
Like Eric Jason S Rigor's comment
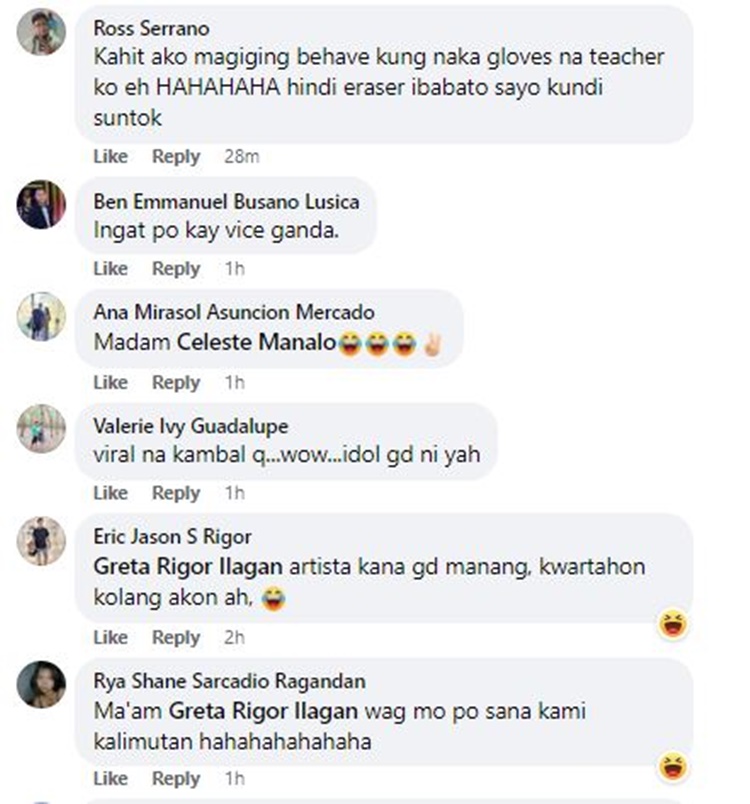(110, 637)
